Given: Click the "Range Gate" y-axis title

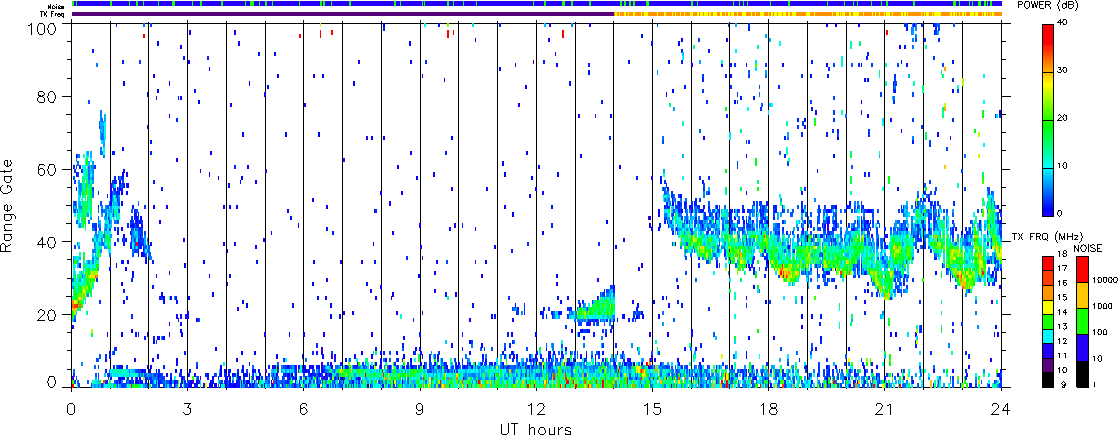Looking at the screenshot, I should (x=9, y=205).
